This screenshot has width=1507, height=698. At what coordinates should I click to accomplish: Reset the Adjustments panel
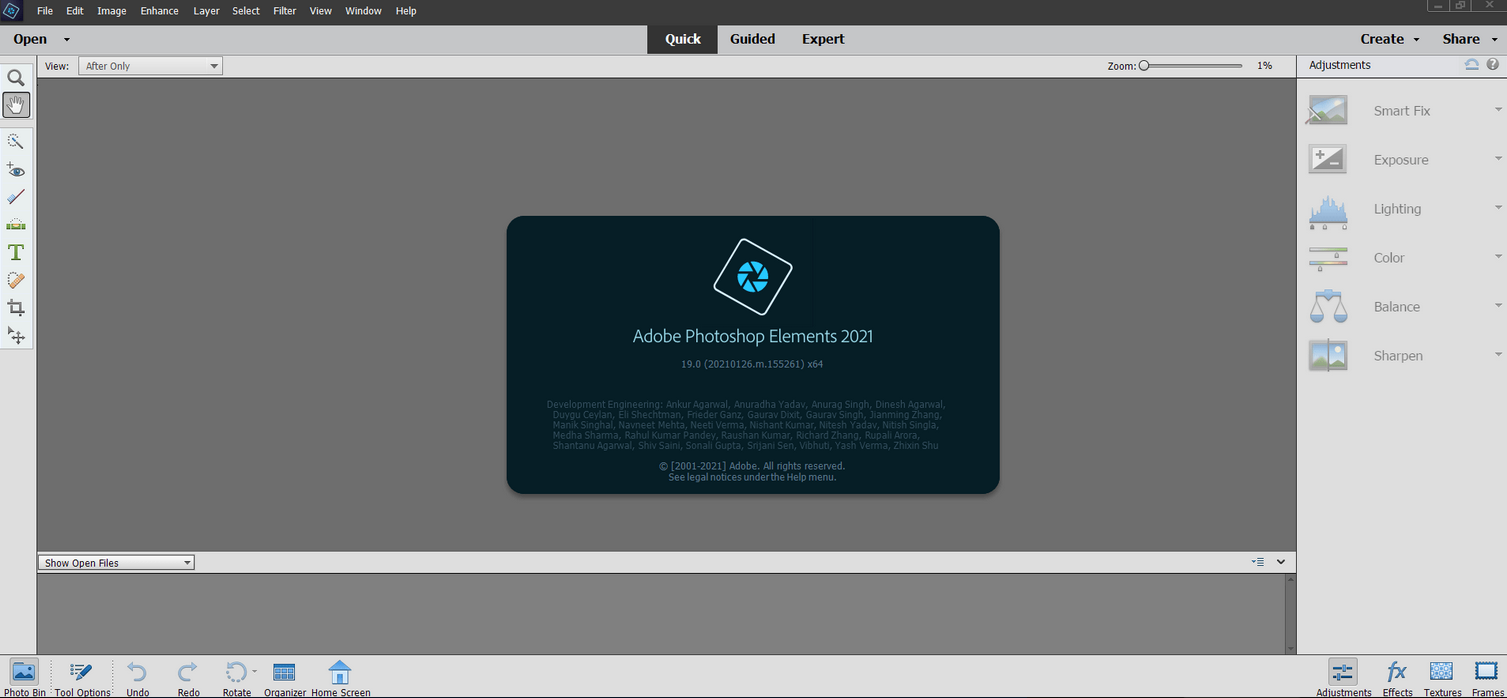[1471, 64]
